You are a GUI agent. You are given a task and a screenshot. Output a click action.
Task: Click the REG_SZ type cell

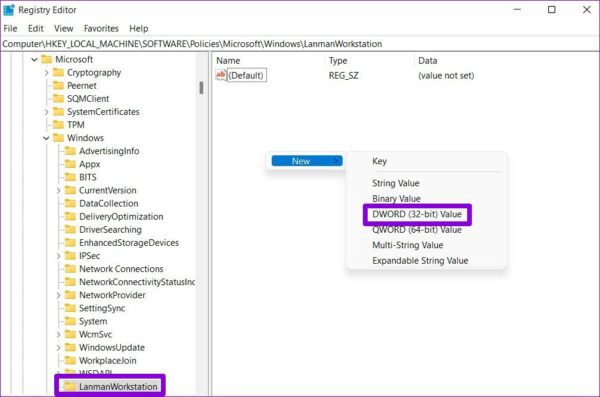[344, 75]
